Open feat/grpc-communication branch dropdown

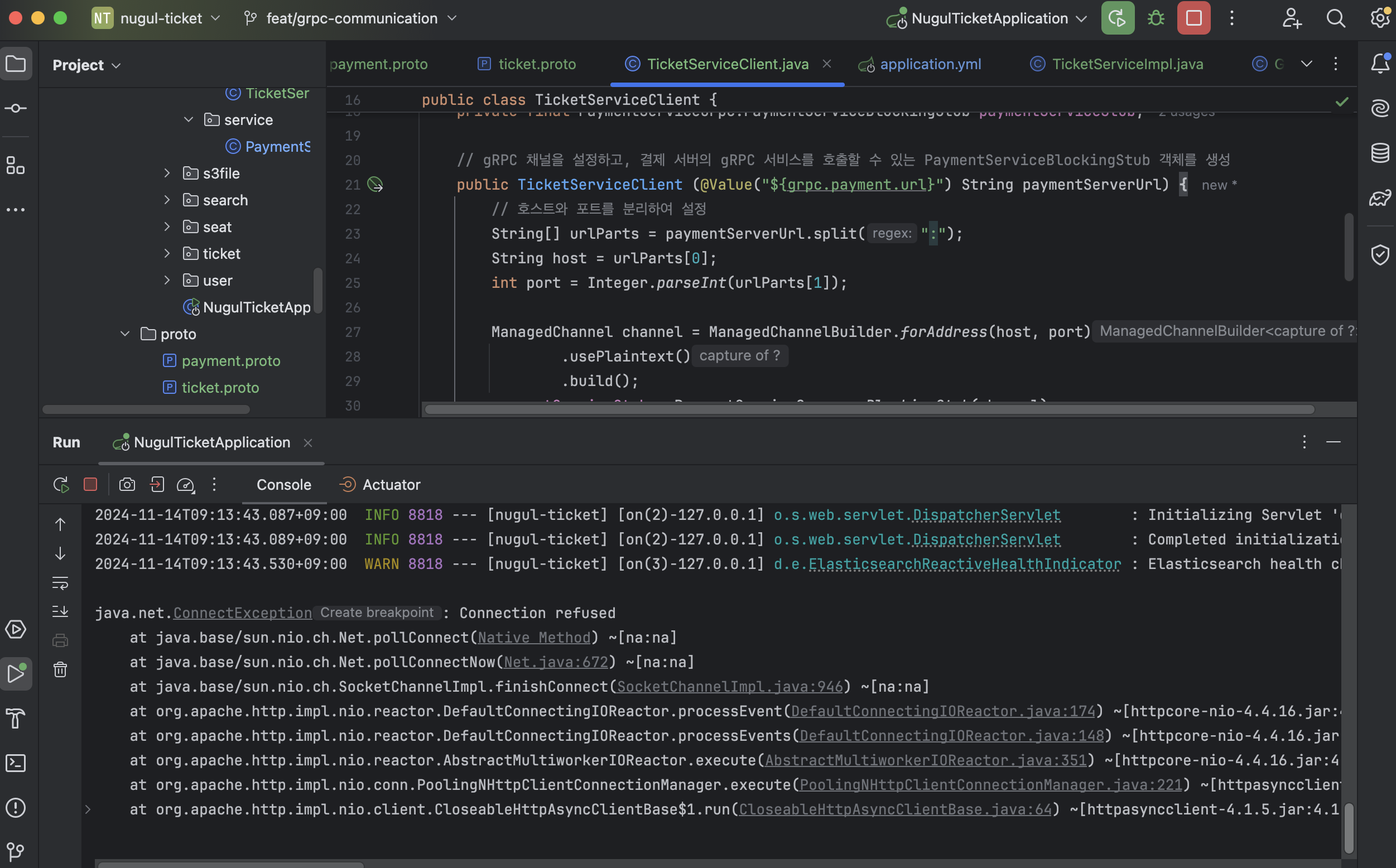350,18
